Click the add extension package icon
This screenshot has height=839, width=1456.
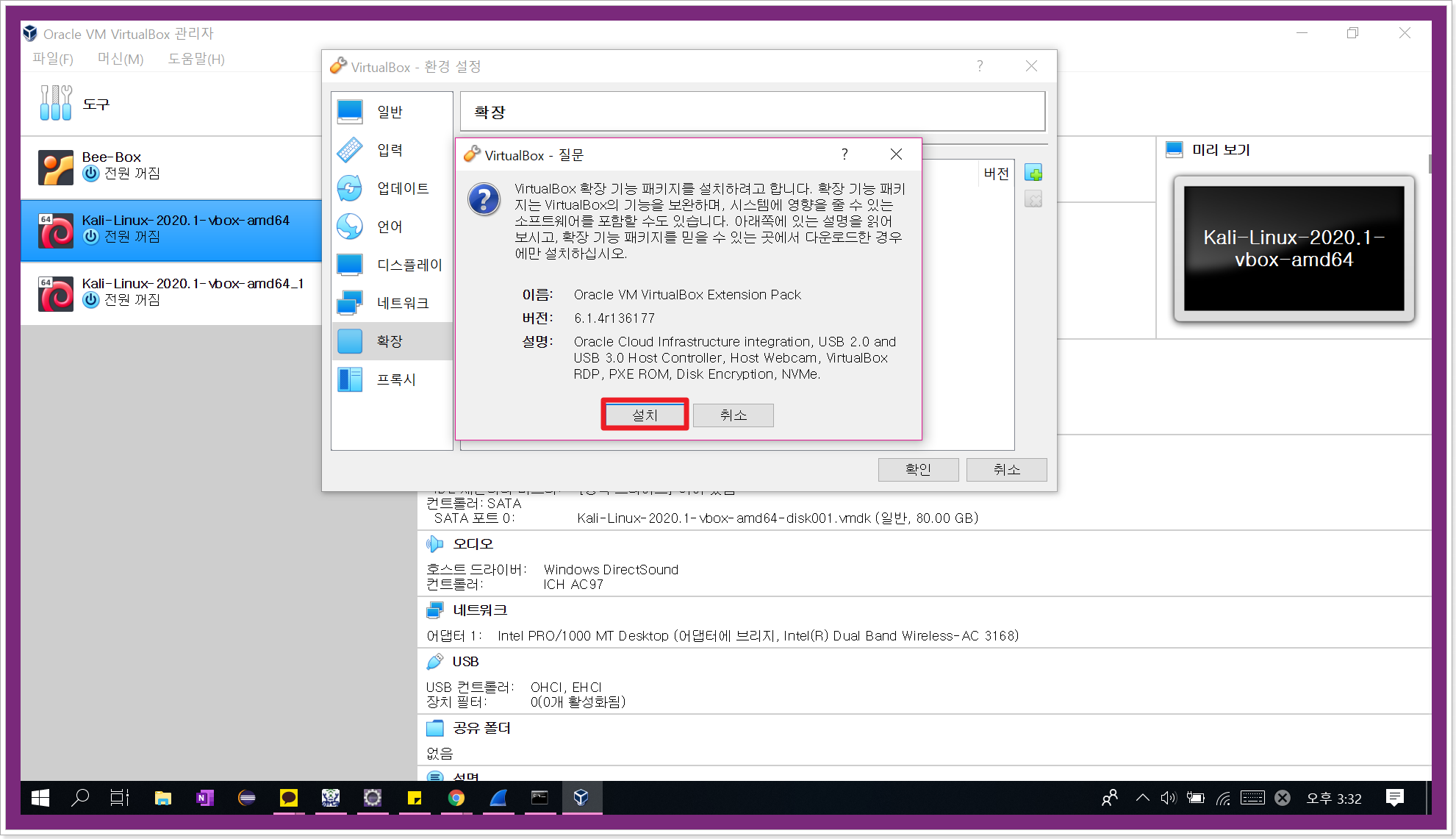coord(1033,174)
